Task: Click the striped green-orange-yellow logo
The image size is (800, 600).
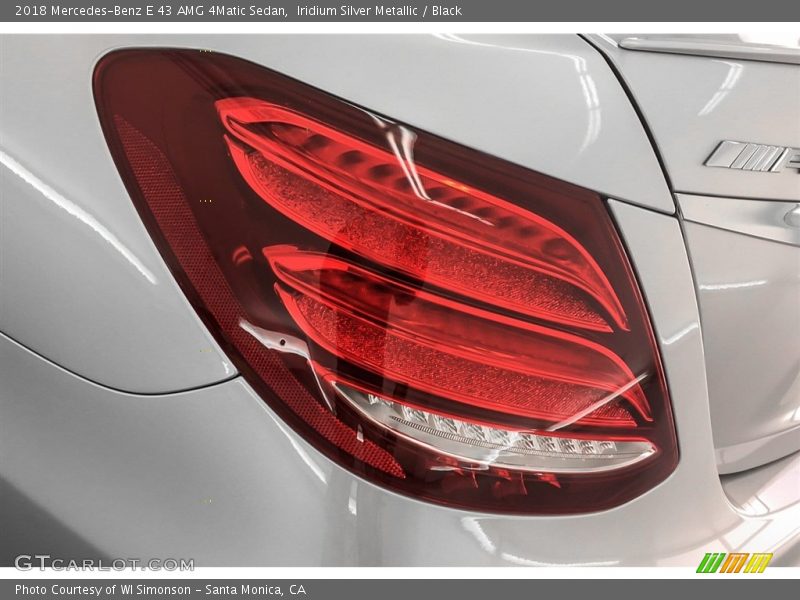Action: (734, 563)
